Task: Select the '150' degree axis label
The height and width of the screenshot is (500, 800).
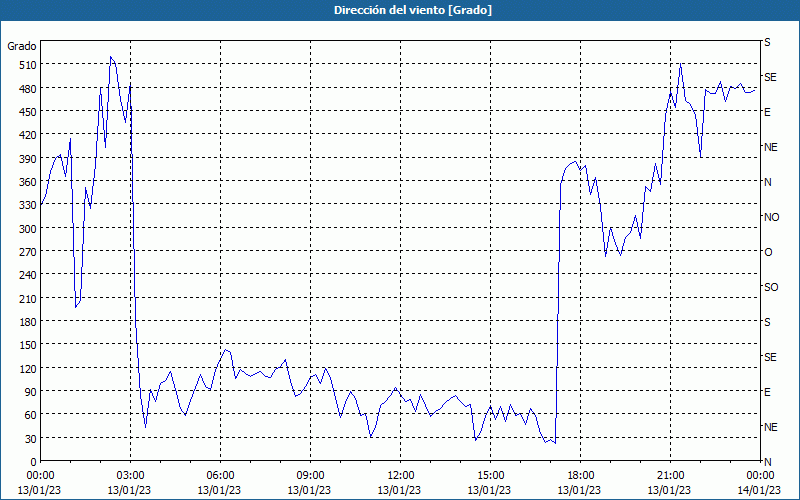Action: [x=28, y=345]
